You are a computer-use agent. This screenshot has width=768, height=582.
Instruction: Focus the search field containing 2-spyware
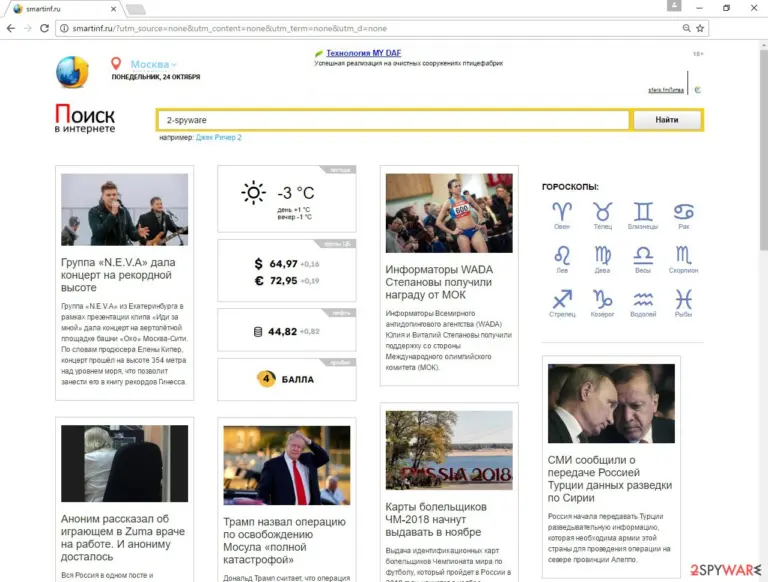pos(393,120)
